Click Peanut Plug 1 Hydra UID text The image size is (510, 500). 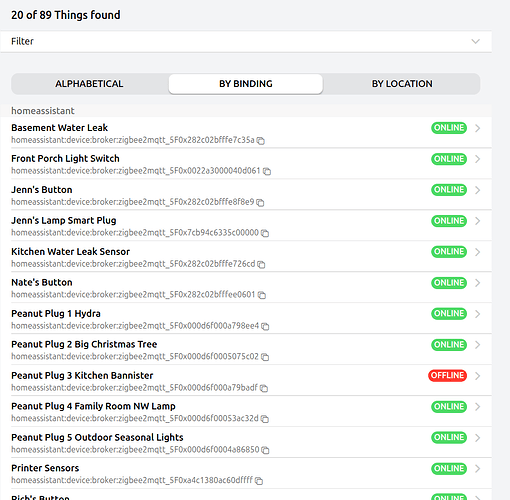pyautogui.click(x=135, y=326)
